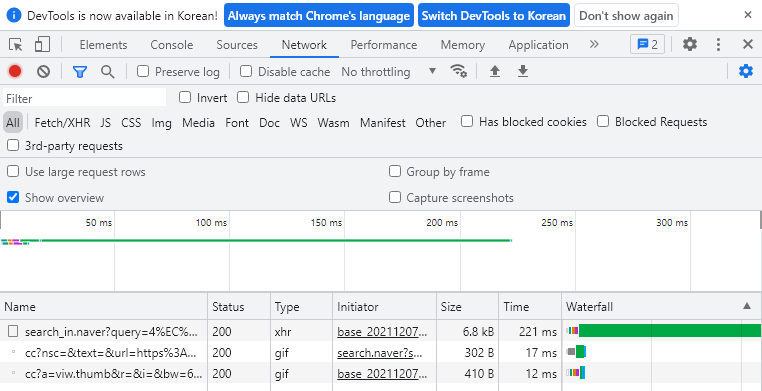The width and height of the screenshot is (762, 391).
Task: Open the 2 issues badge
Action: click(647, 45)
